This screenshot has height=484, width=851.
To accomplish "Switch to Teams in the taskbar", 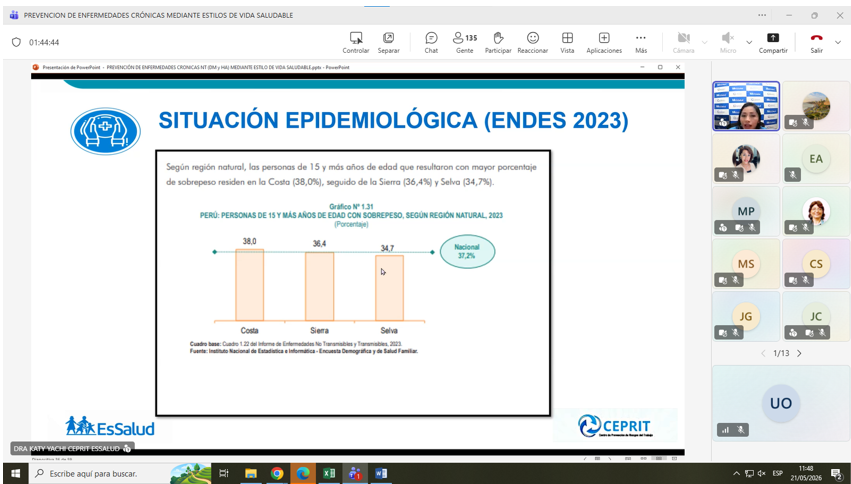I will coord(355,474).
